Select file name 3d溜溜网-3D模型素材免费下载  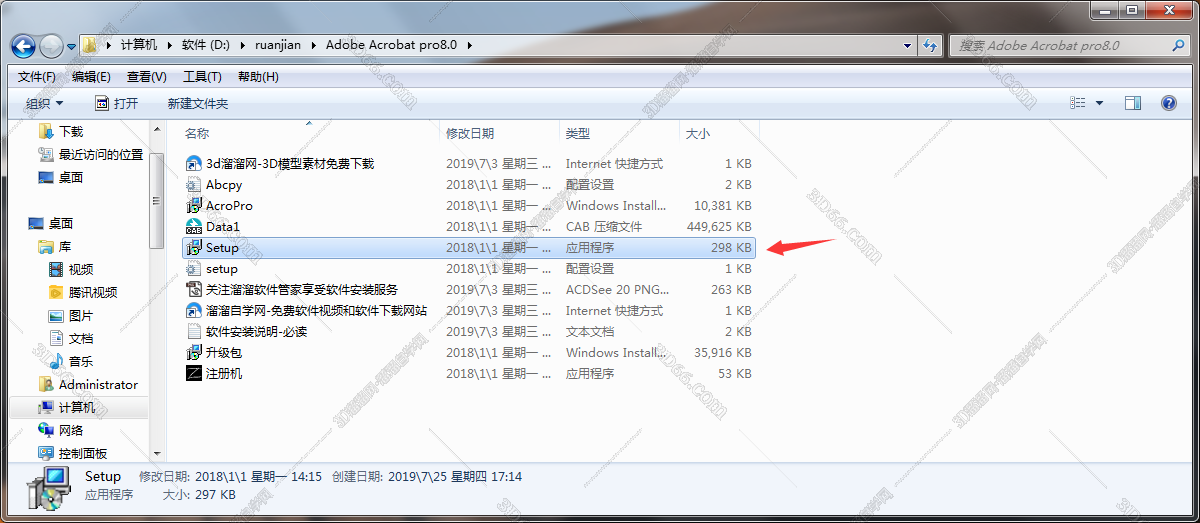[290, 163]
